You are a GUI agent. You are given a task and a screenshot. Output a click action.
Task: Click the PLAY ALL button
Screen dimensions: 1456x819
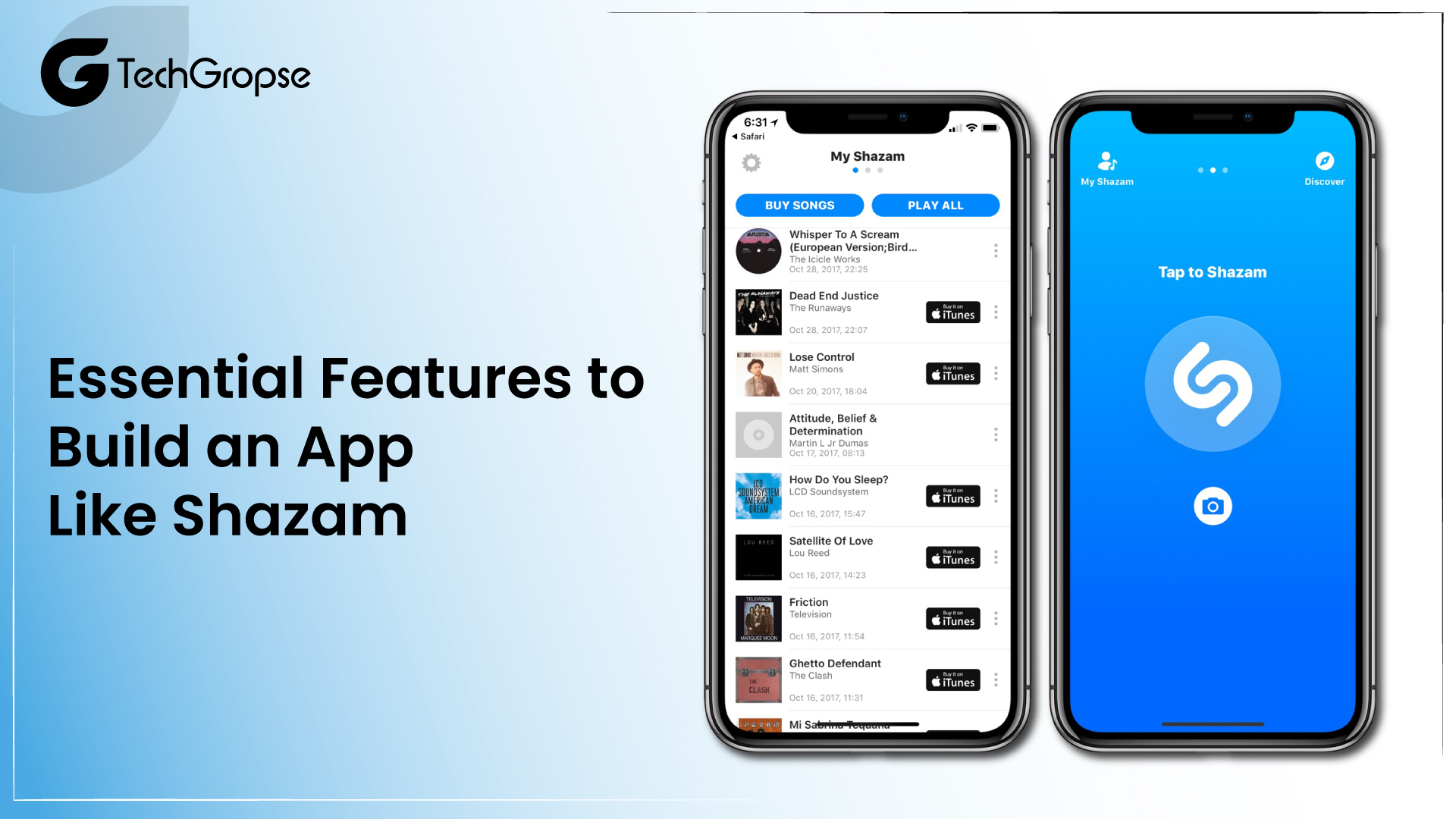(934, 205)
